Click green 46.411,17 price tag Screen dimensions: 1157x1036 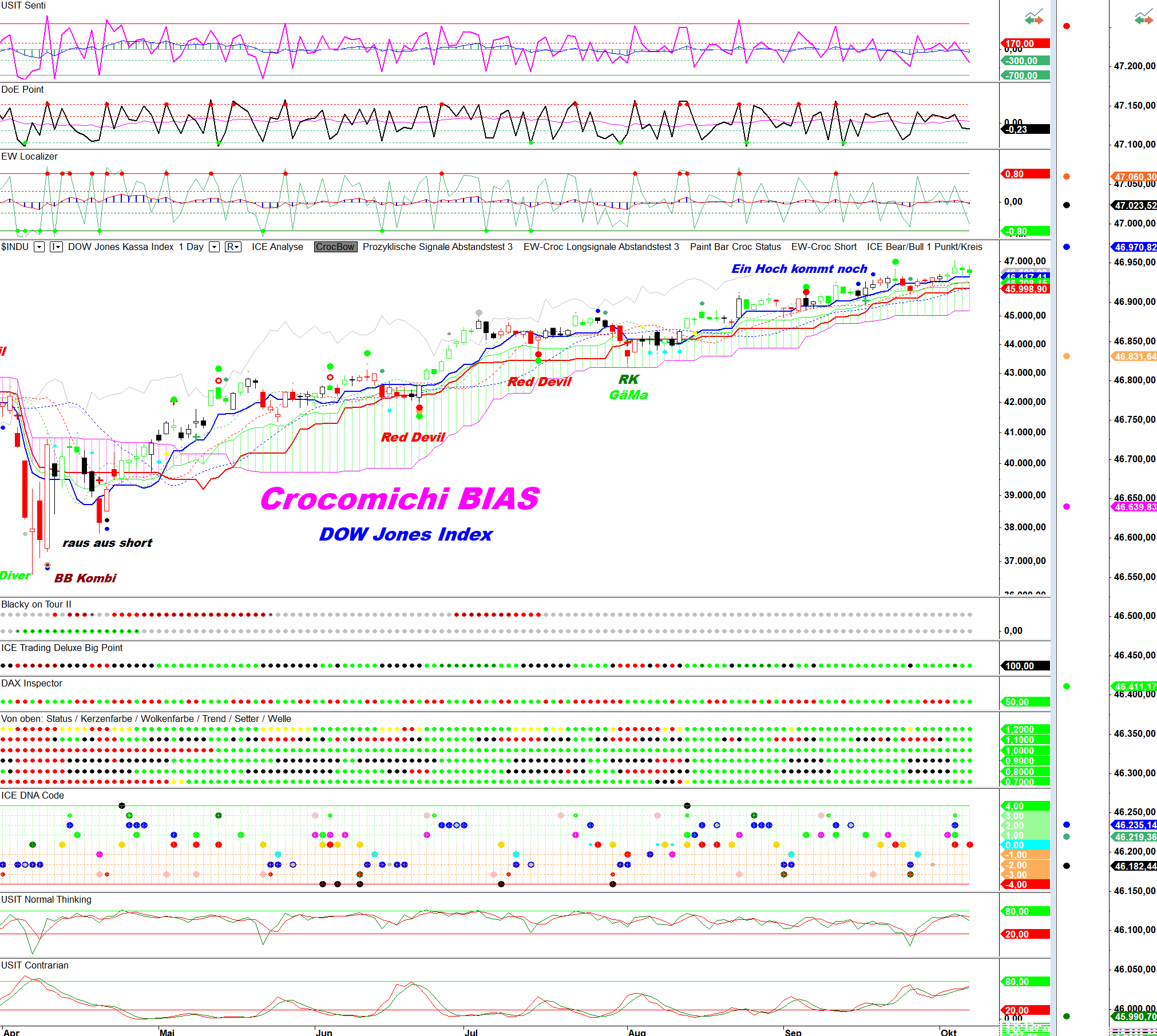pyautogui.click(x=1134, y=686)
